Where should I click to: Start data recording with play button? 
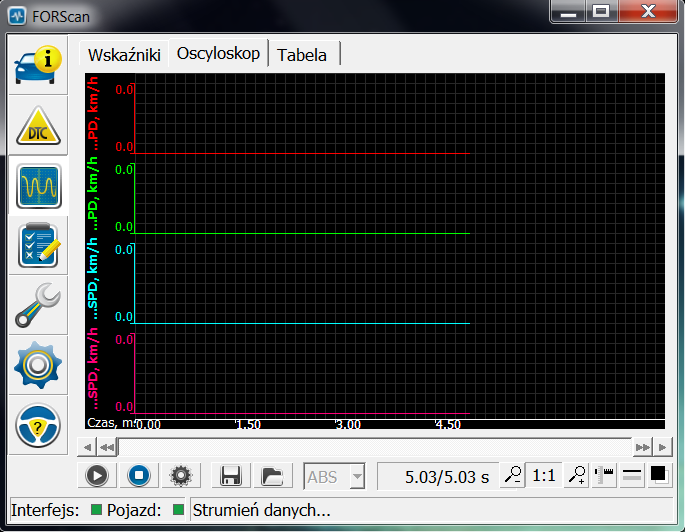[98, 476]
